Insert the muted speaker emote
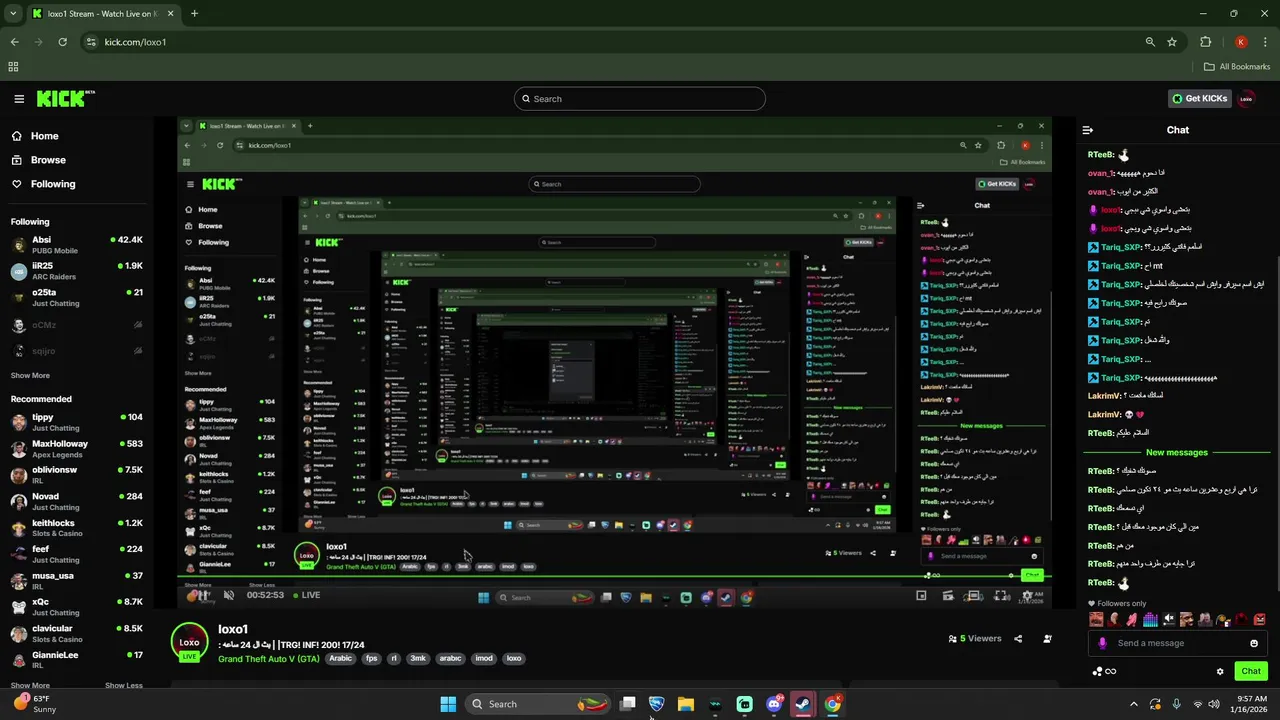 pos(1168,619)
